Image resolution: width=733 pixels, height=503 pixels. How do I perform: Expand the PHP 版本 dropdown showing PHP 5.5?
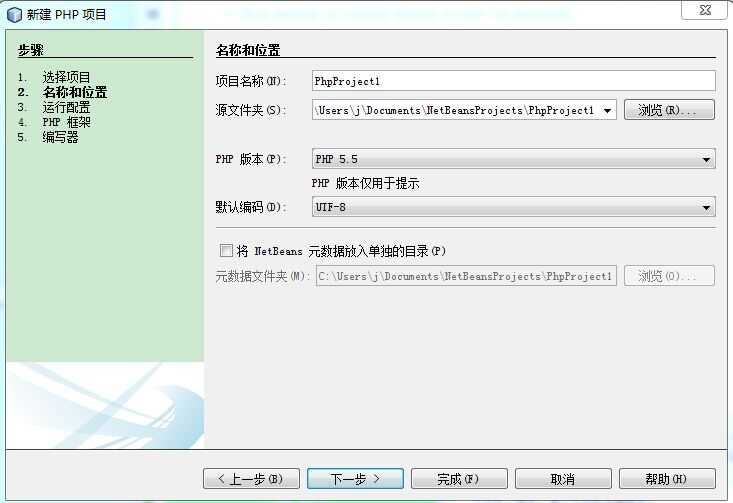(514, 159)
